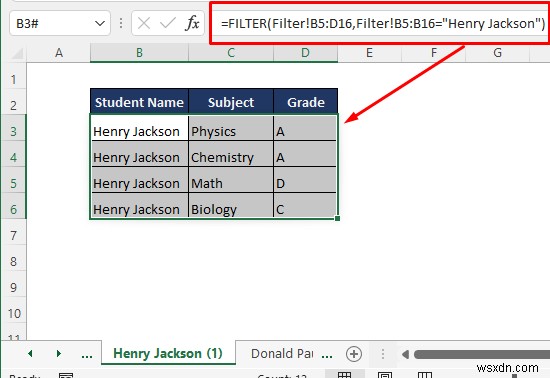Click the horizontal scrollbar thumb
Viewport: 550px width, 378px height.
pos(482,355)
